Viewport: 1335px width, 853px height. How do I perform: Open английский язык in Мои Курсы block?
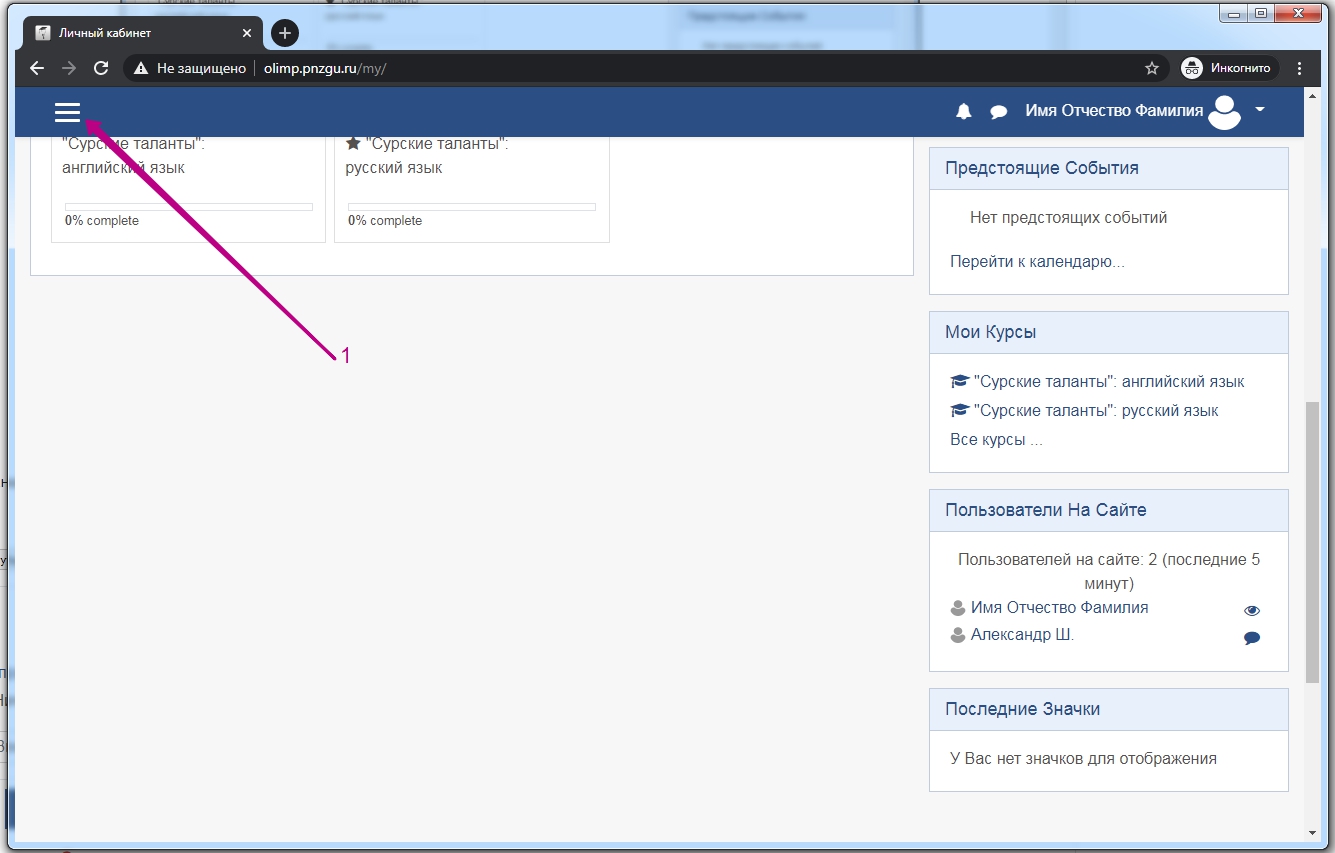coord(1109,382)
